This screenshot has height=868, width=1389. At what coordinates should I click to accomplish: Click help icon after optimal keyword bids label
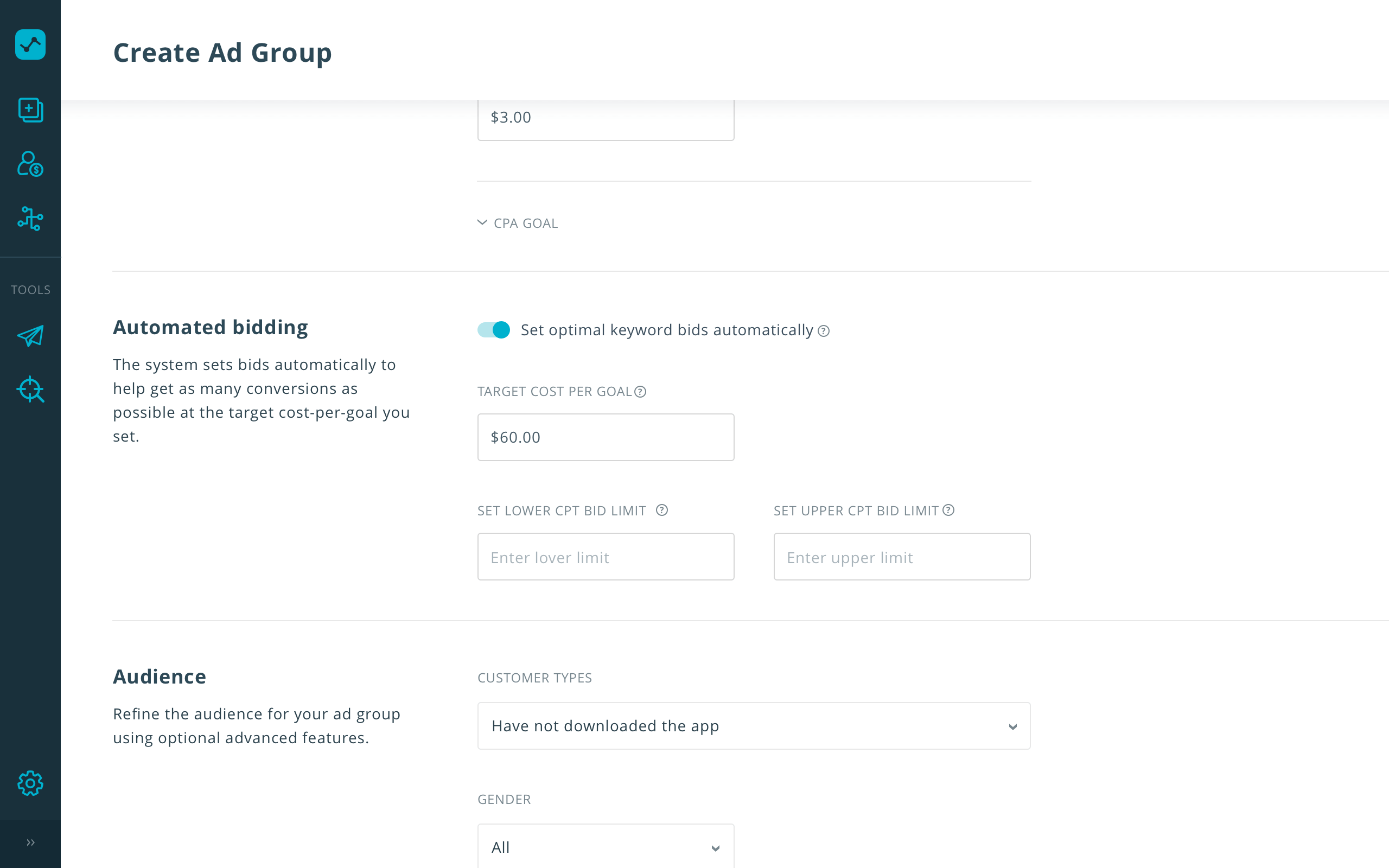tap(824, 331)
